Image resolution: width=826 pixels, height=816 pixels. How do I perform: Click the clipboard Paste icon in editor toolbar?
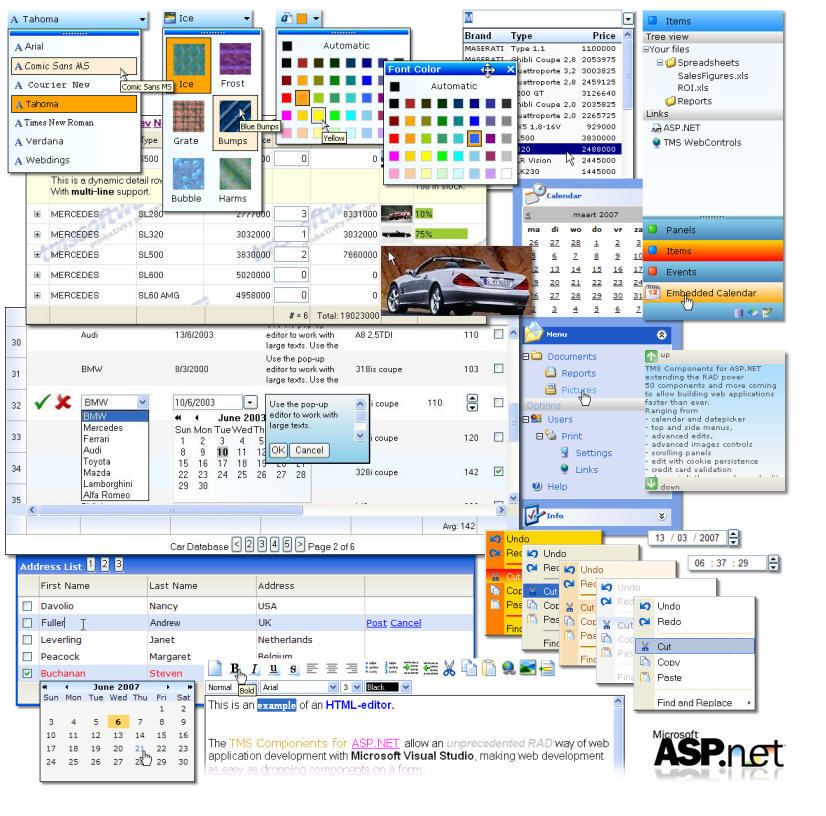(x=489, y=668)
